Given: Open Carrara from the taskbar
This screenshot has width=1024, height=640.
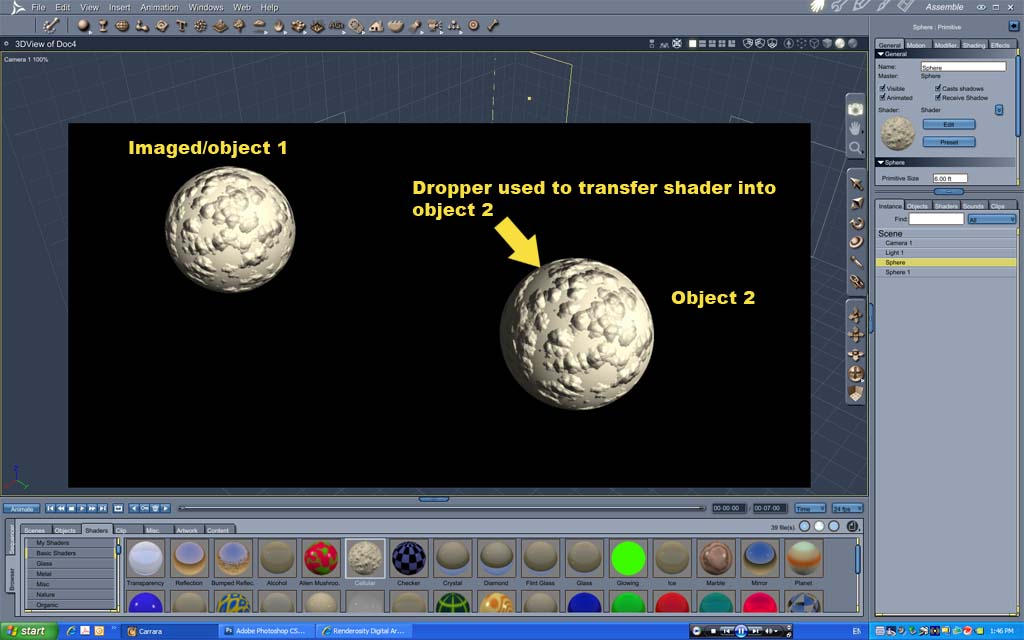Looking at the screenshot, I should (x=170, y=631).
